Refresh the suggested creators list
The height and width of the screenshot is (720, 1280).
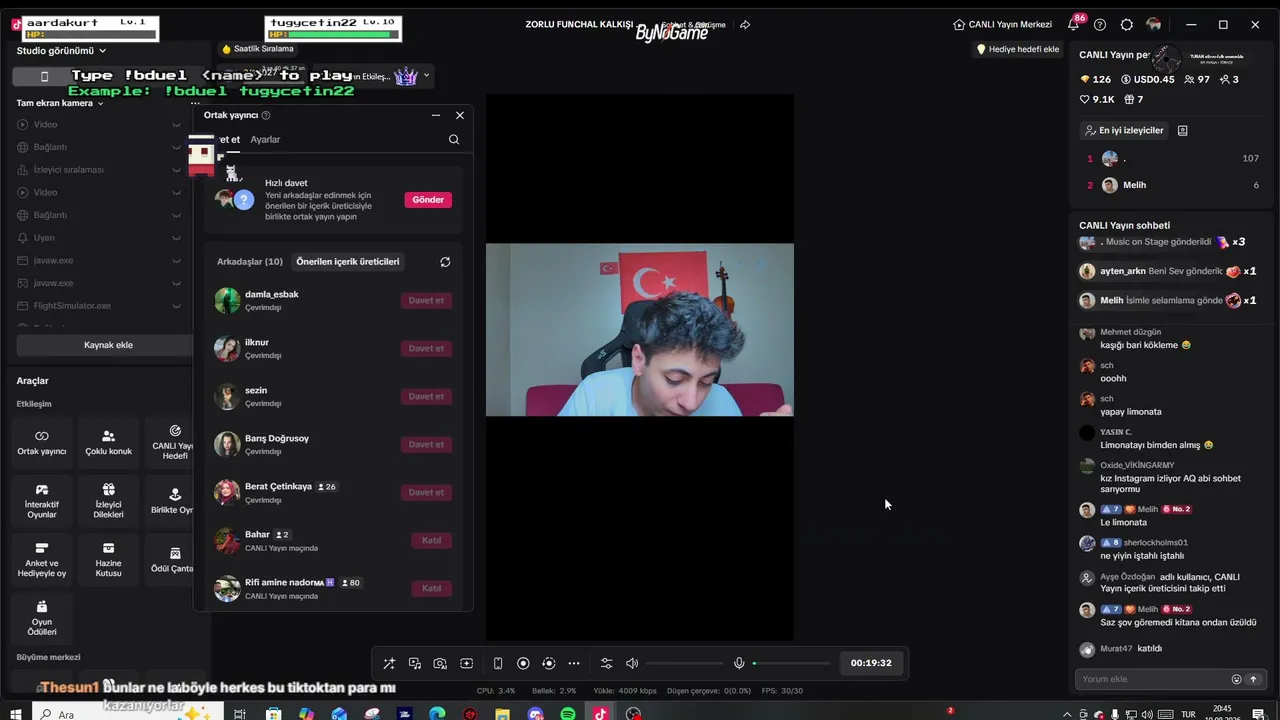point(445,262)
